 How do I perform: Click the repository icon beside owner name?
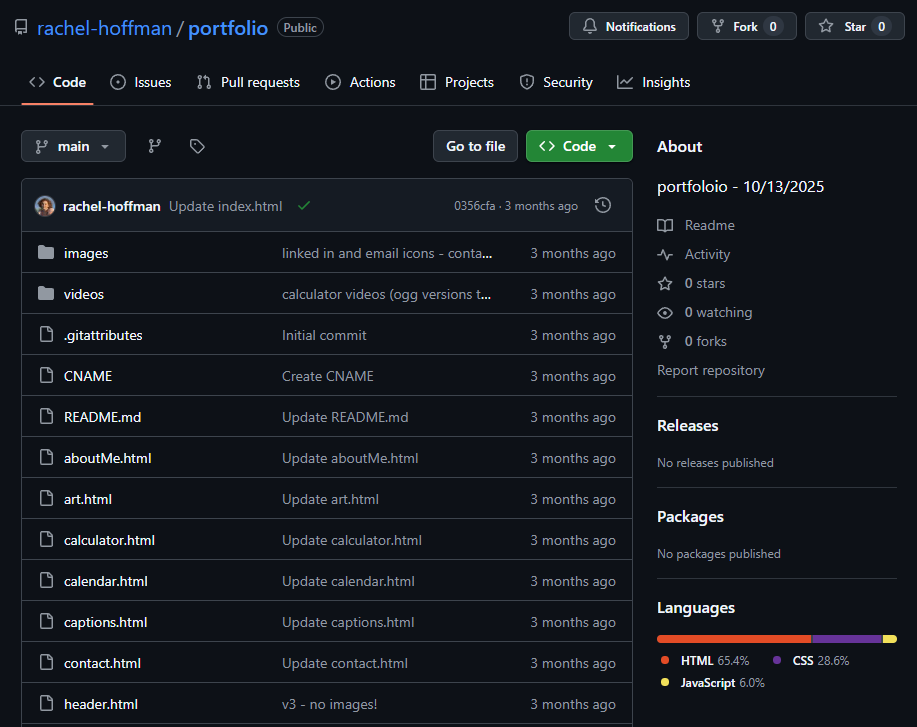click(21, 27)
